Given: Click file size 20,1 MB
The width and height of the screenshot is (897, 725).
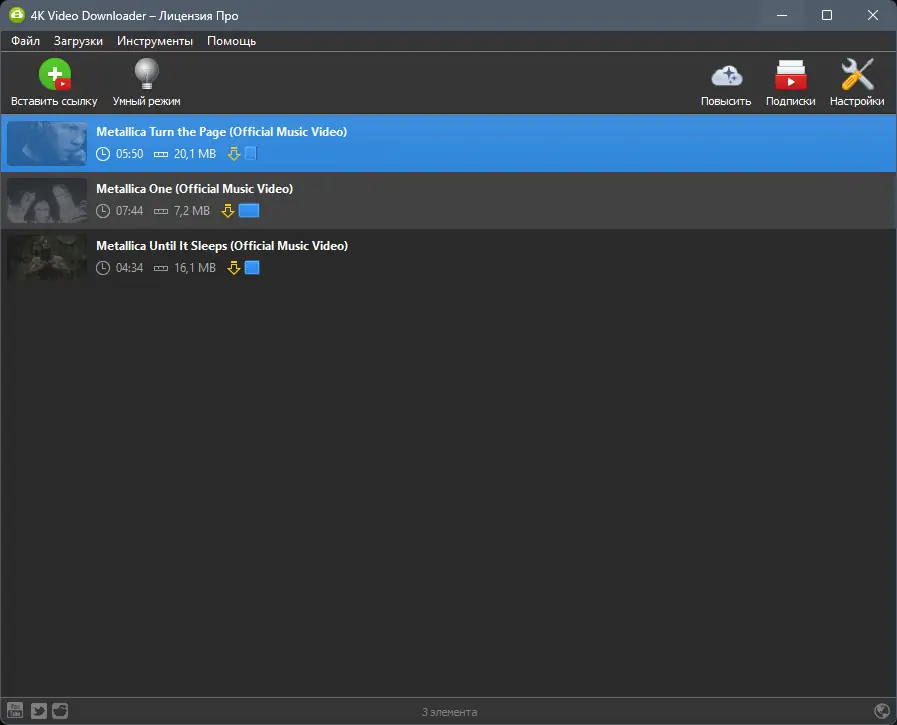Looking at the screenshot, I should tap(195, 154).
